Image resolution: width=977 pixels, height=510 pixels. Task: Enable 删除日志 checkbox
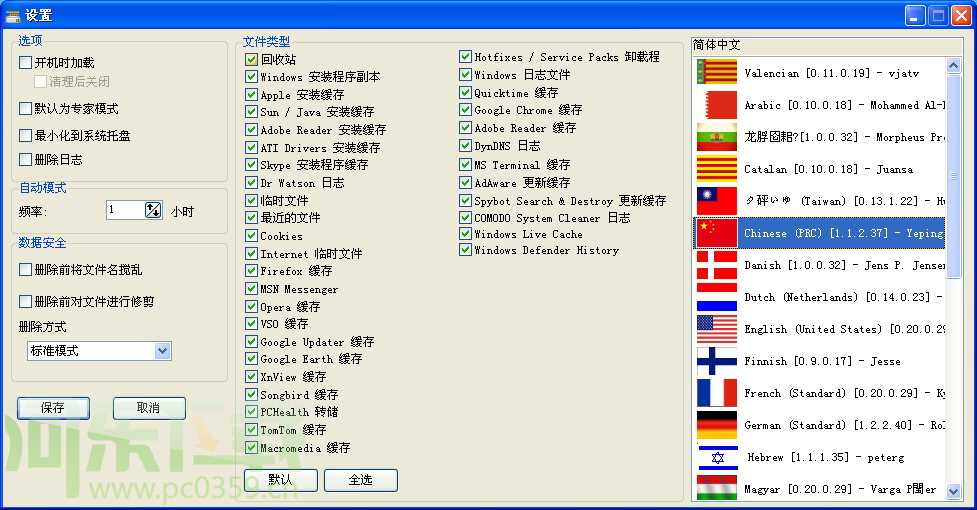coord(26,159)
